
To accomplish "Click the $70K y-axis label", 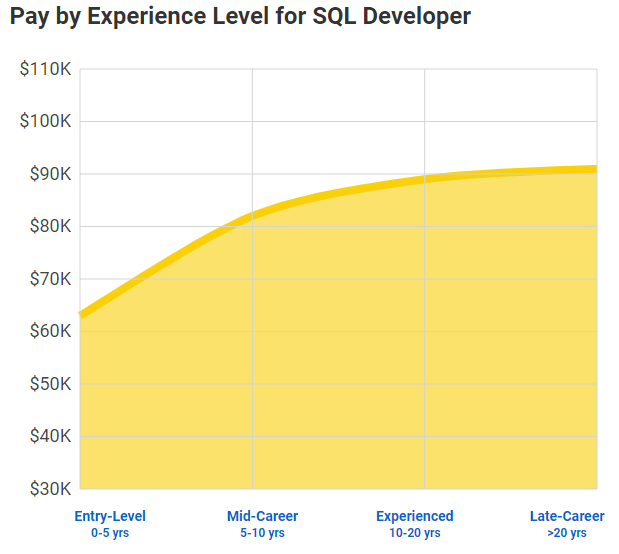I will point(48,279).
